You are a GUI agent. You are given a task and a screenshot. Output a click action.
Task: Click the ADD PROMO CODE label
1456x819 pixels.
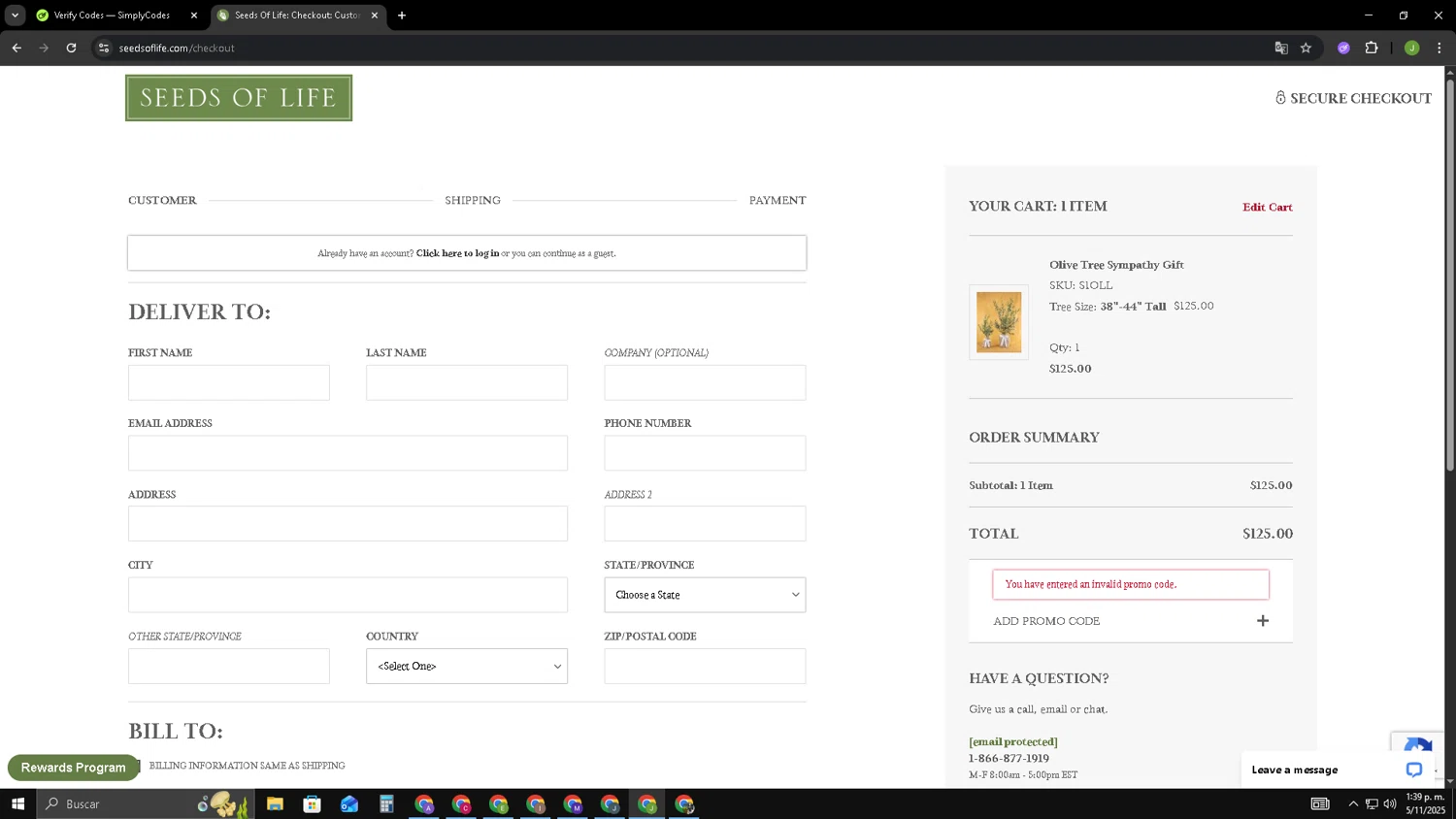coord(1046,621)
